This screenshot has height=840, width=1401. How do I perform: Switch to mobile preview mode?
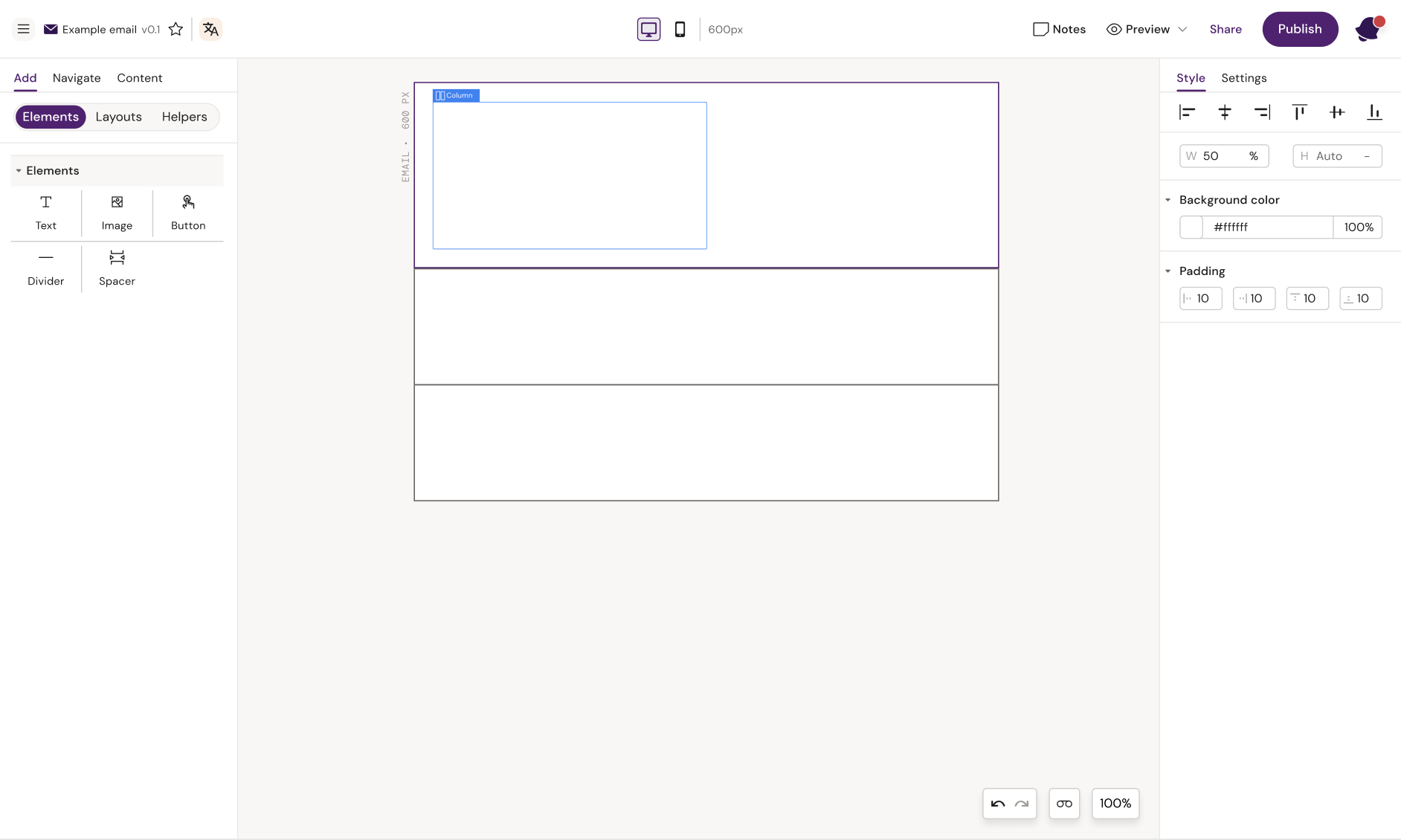click(679, 29)
